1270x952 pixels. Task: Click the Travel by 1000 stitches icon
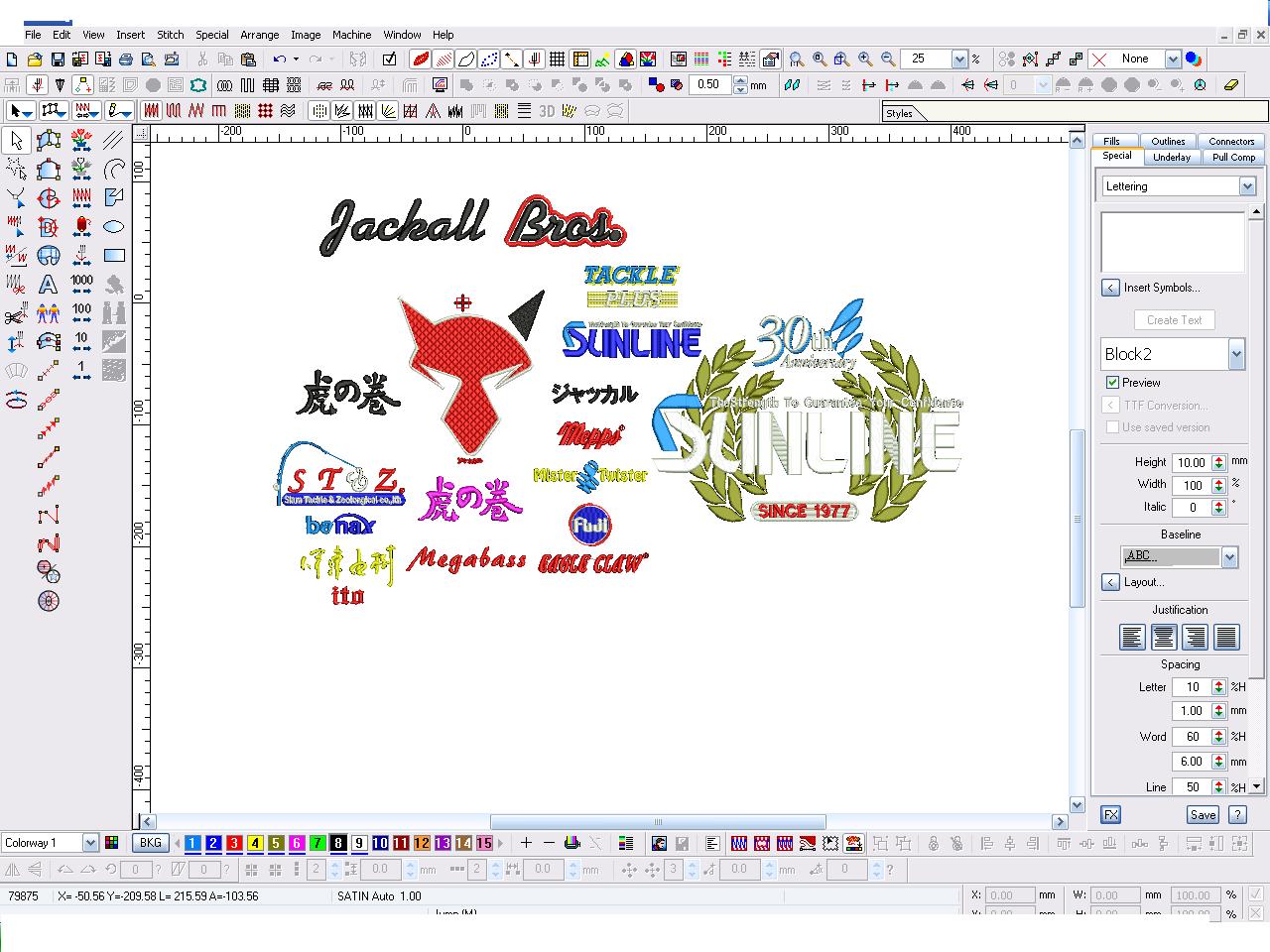[81, 285]
